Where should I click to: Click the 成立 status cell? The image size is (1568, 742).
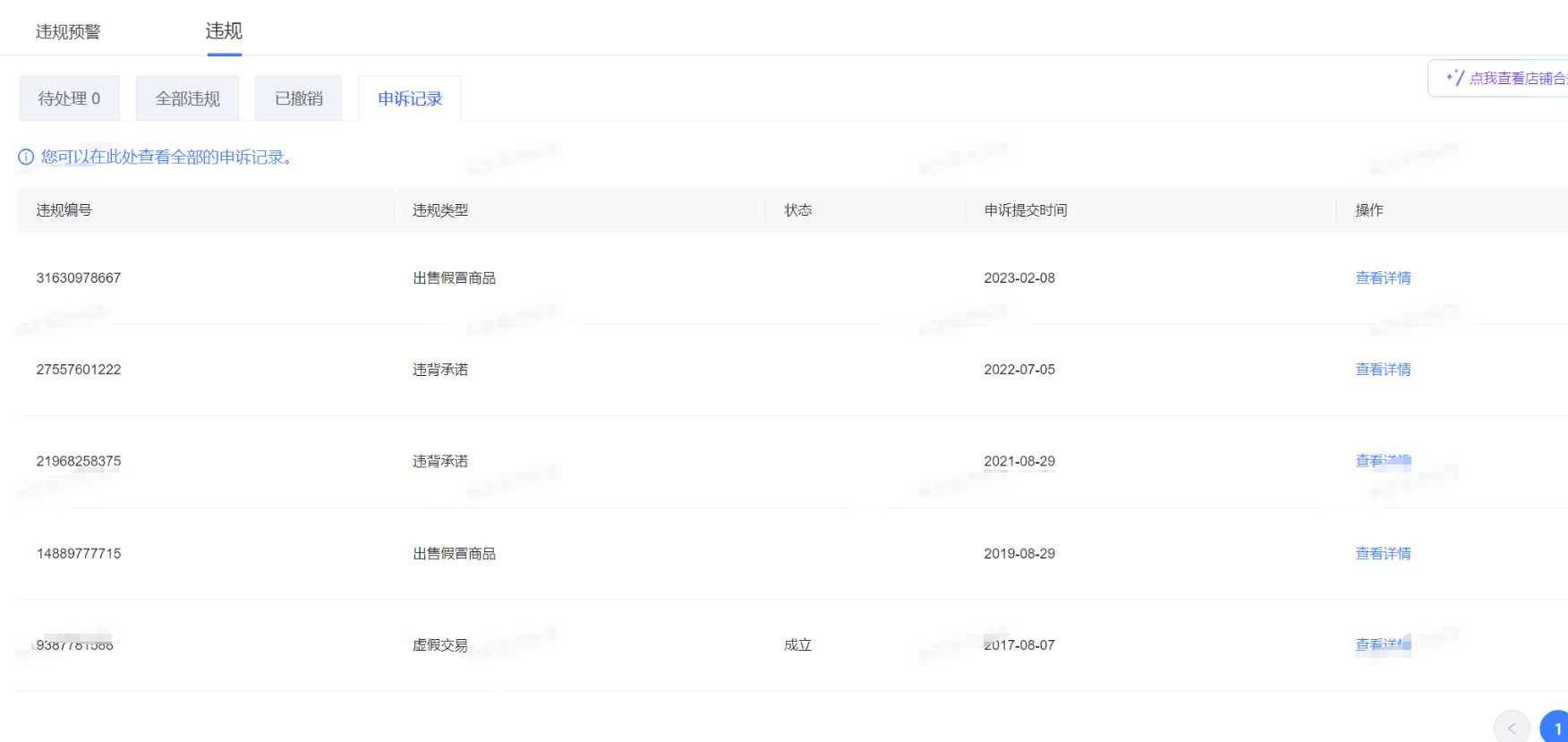(x=797, y=645)
